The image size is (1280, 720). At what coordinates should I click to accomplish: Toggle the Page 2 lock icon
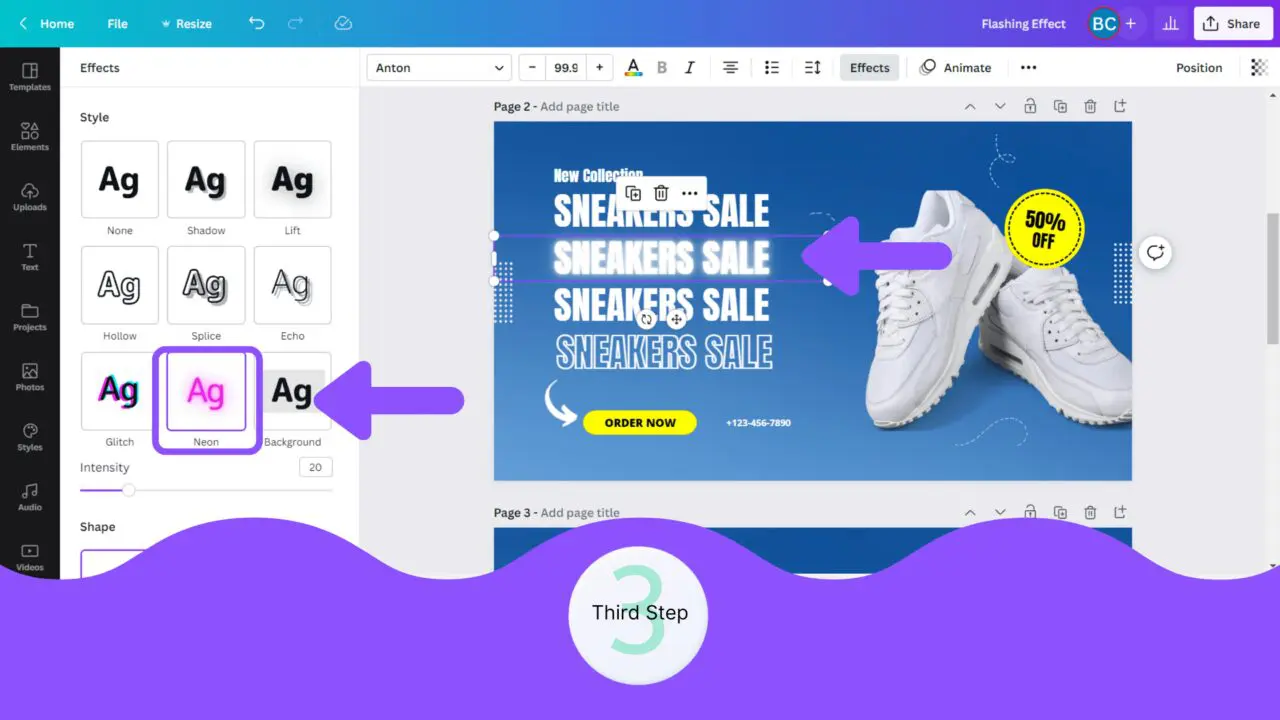tap(1029, 106)
